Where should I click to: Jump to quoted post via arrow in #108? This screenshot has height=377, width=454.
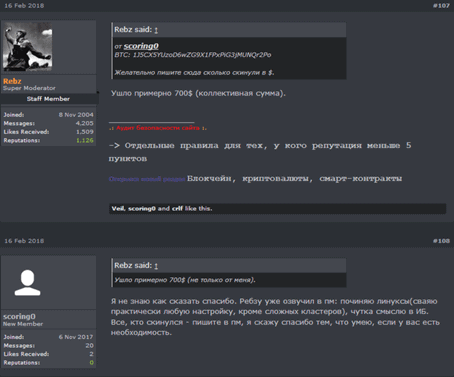[x=156, y=266]
